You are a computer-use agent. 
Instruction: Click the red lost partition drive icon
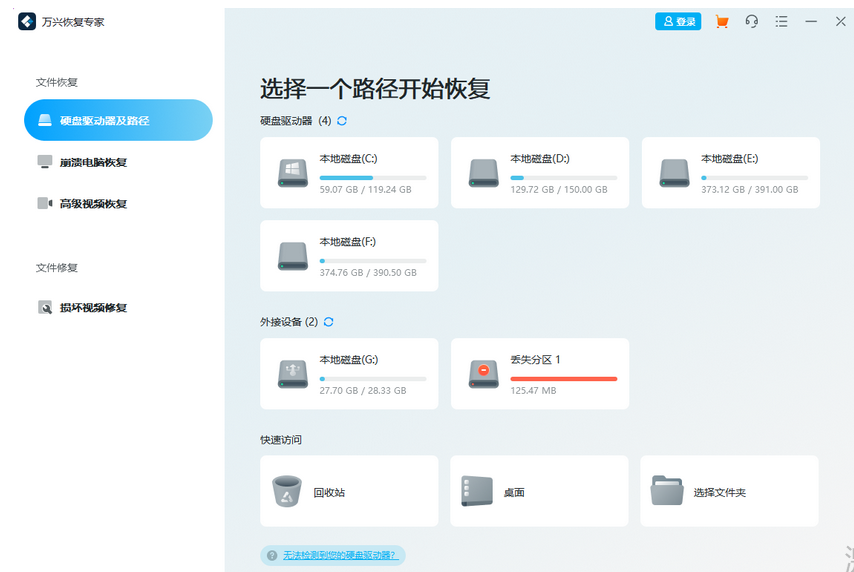pos(484,374)
